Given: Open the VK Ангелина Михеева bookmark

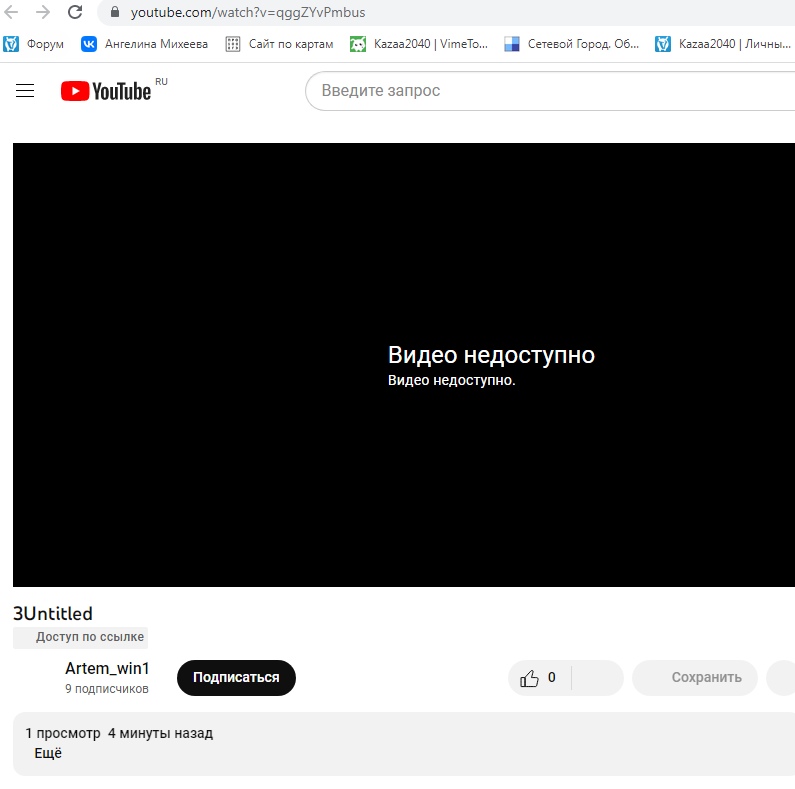Looking at the screenshot, I should (x=145, y=44).
